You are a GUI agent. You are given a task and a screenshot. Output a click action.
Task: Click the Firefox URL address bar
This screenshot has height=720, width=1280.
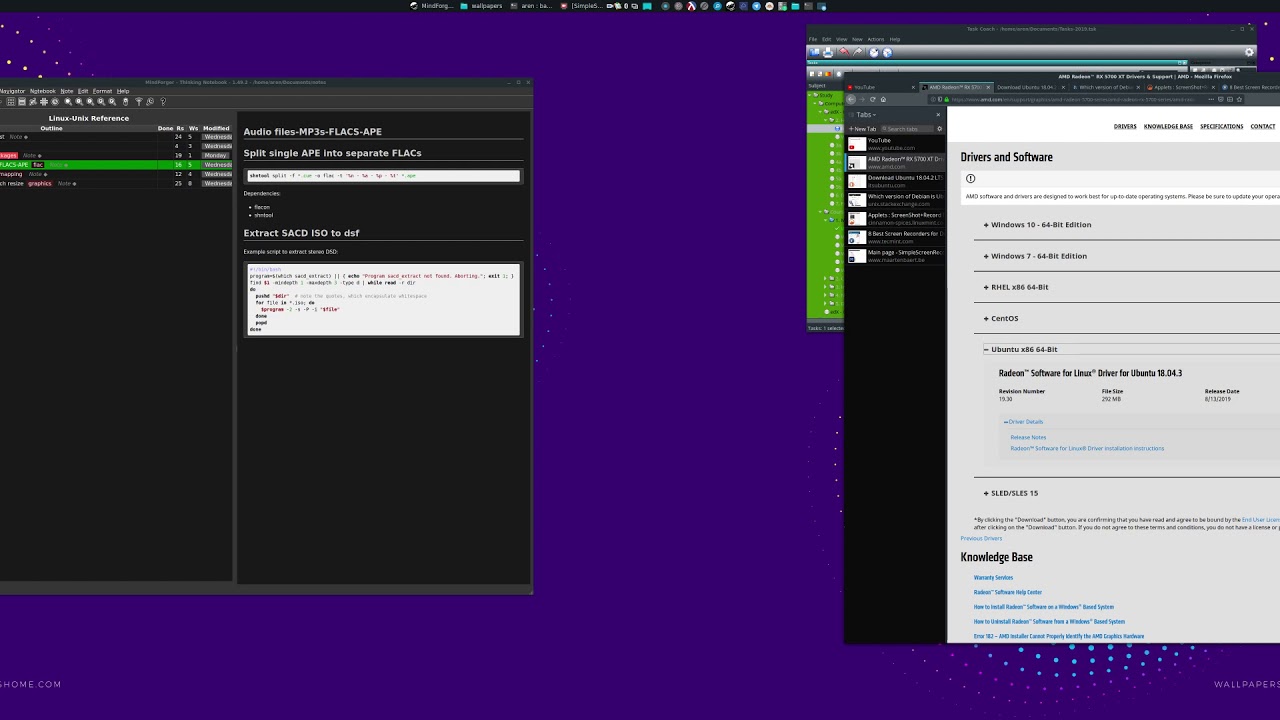[x=1088, y=99]
